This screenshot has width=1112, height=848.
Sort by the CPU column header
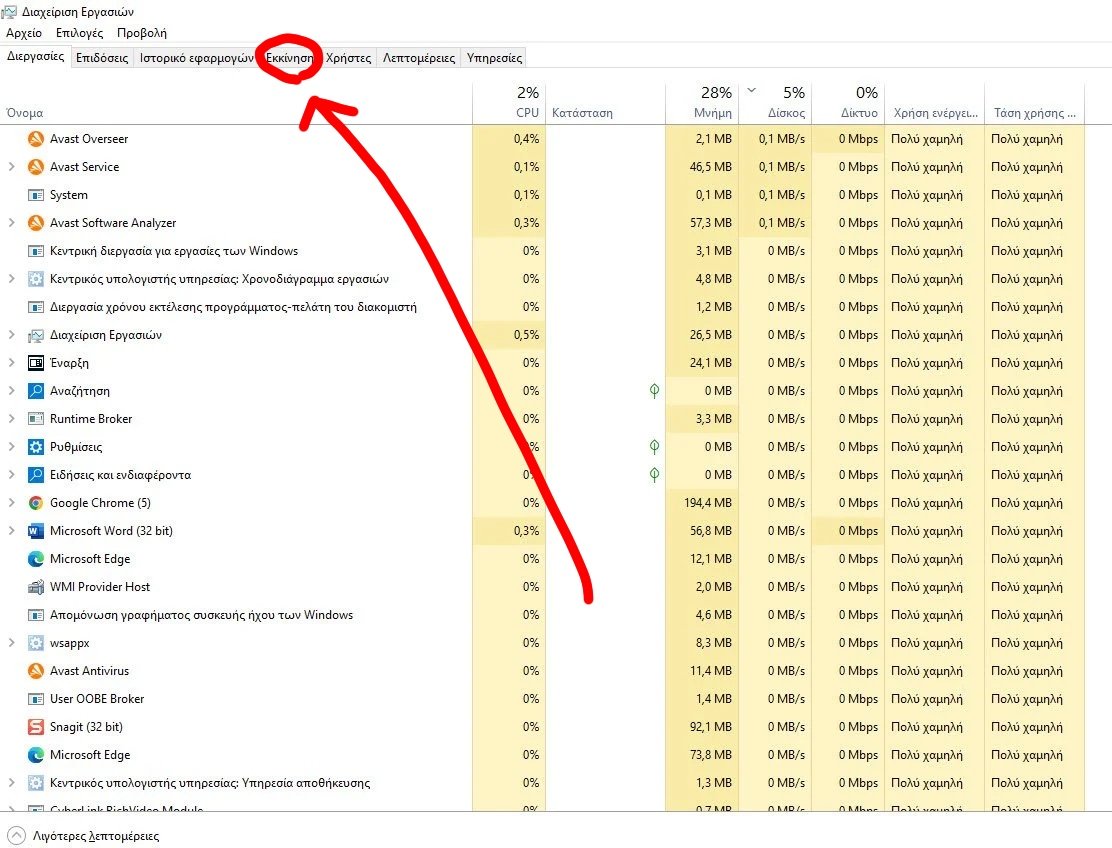pyautogui.click(x=509, y=104)
